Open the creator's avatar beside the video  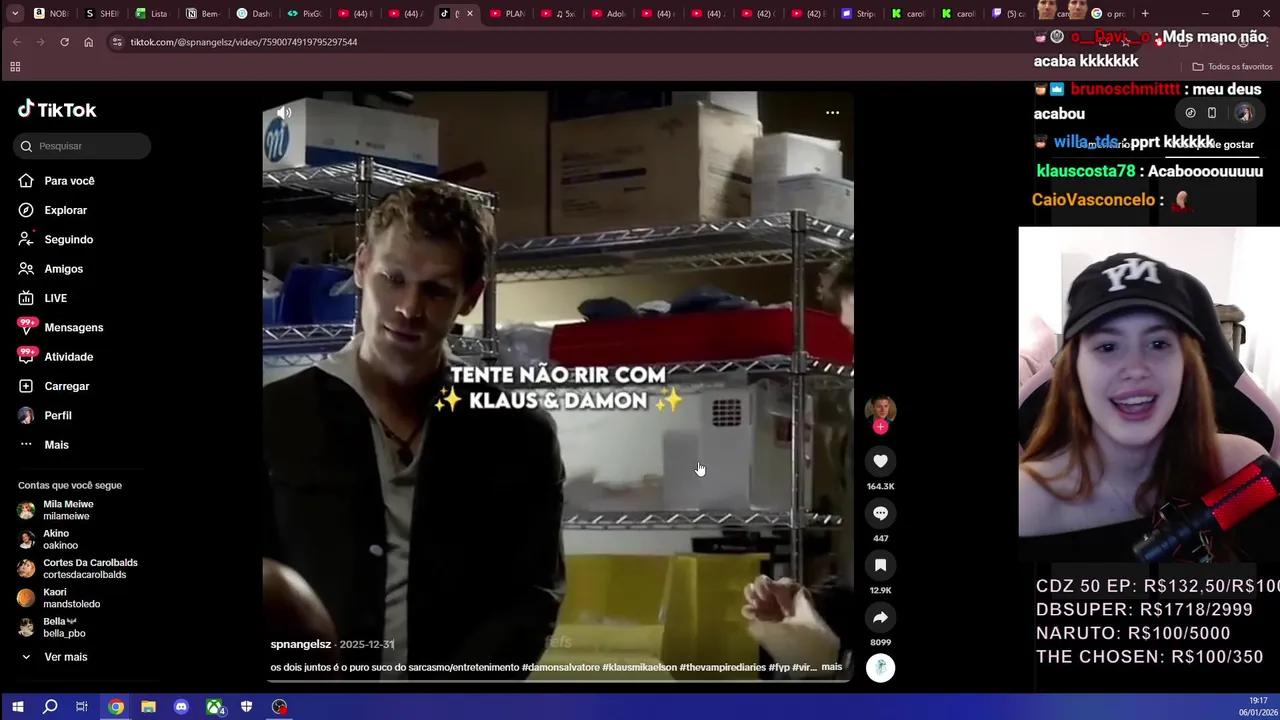click(x=880, y=408)
